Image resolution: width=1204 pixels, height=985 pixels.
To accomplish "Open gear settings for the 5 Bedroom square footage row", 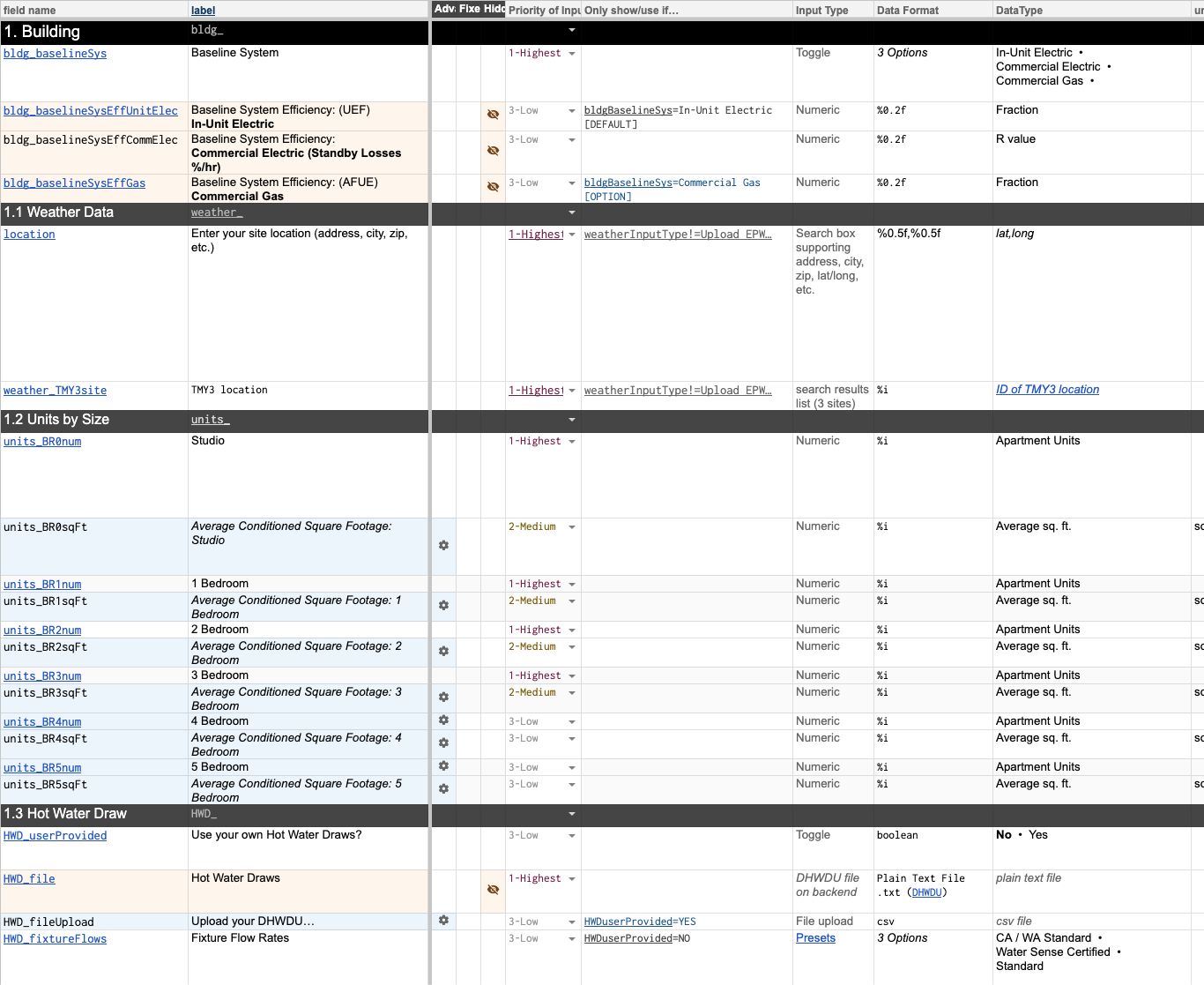I will coord(443,789).
